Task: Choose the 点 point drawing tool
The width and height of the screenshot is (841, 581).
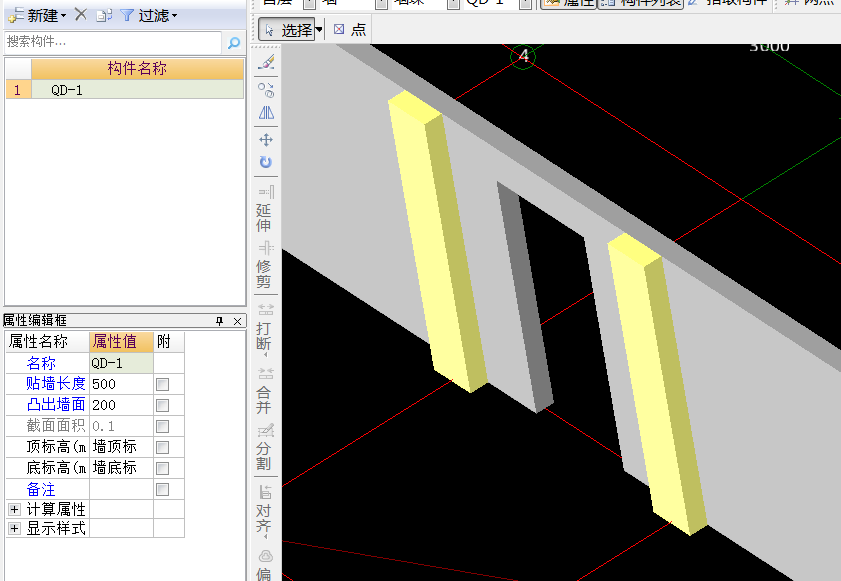Action: point(350,30)
